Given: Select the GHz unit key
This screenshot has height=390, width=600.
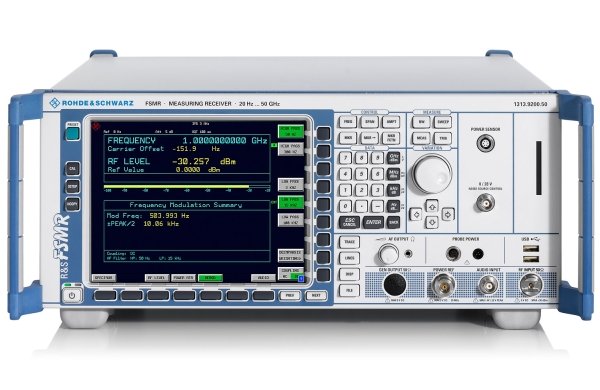Looking at the screenshot, I should pos(394,157).
